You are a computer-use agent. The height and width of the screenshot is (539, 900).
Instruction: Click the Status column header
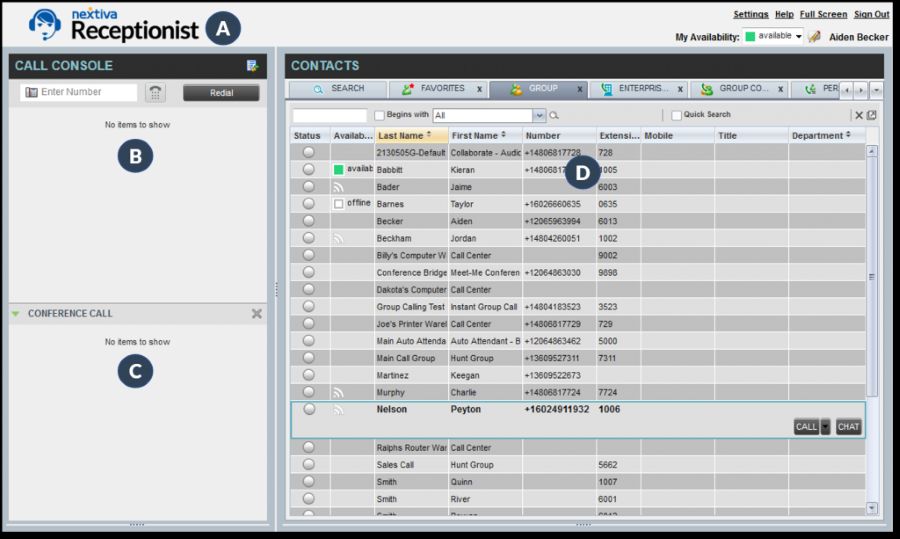pyautogui.click(x=309, y=135)
